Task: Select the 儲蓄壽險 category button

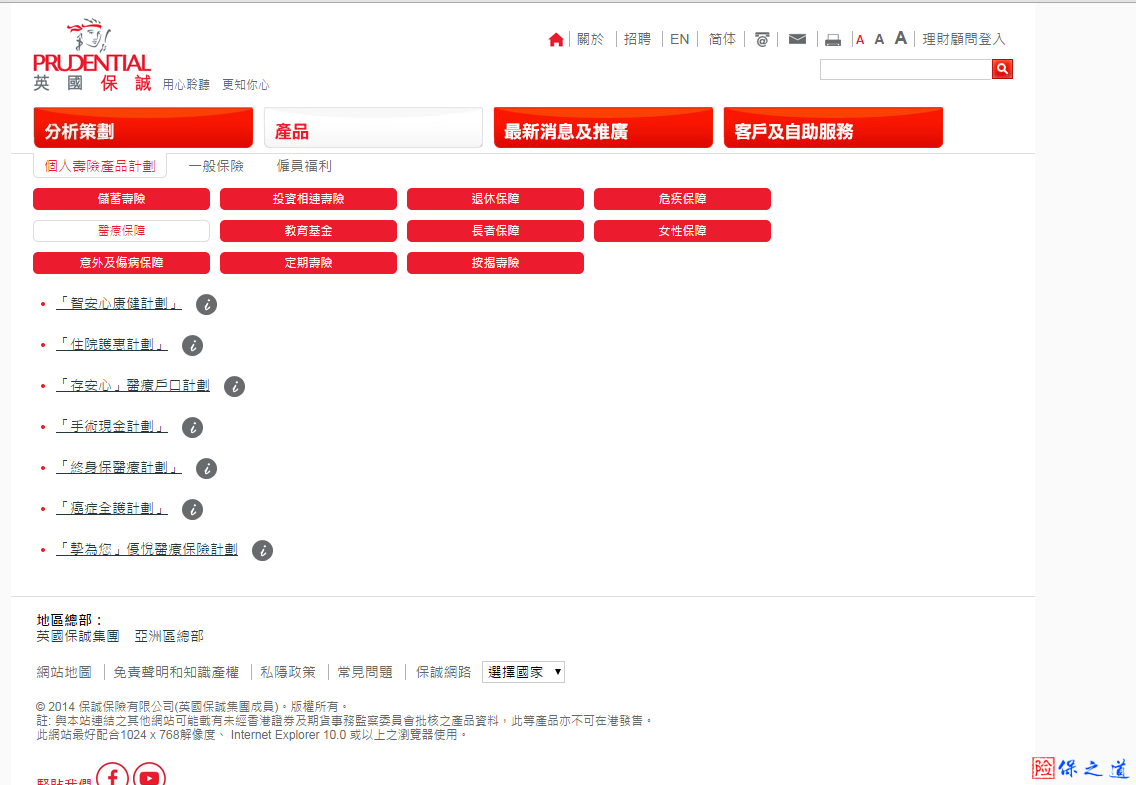Action: [x=122, y=199]
